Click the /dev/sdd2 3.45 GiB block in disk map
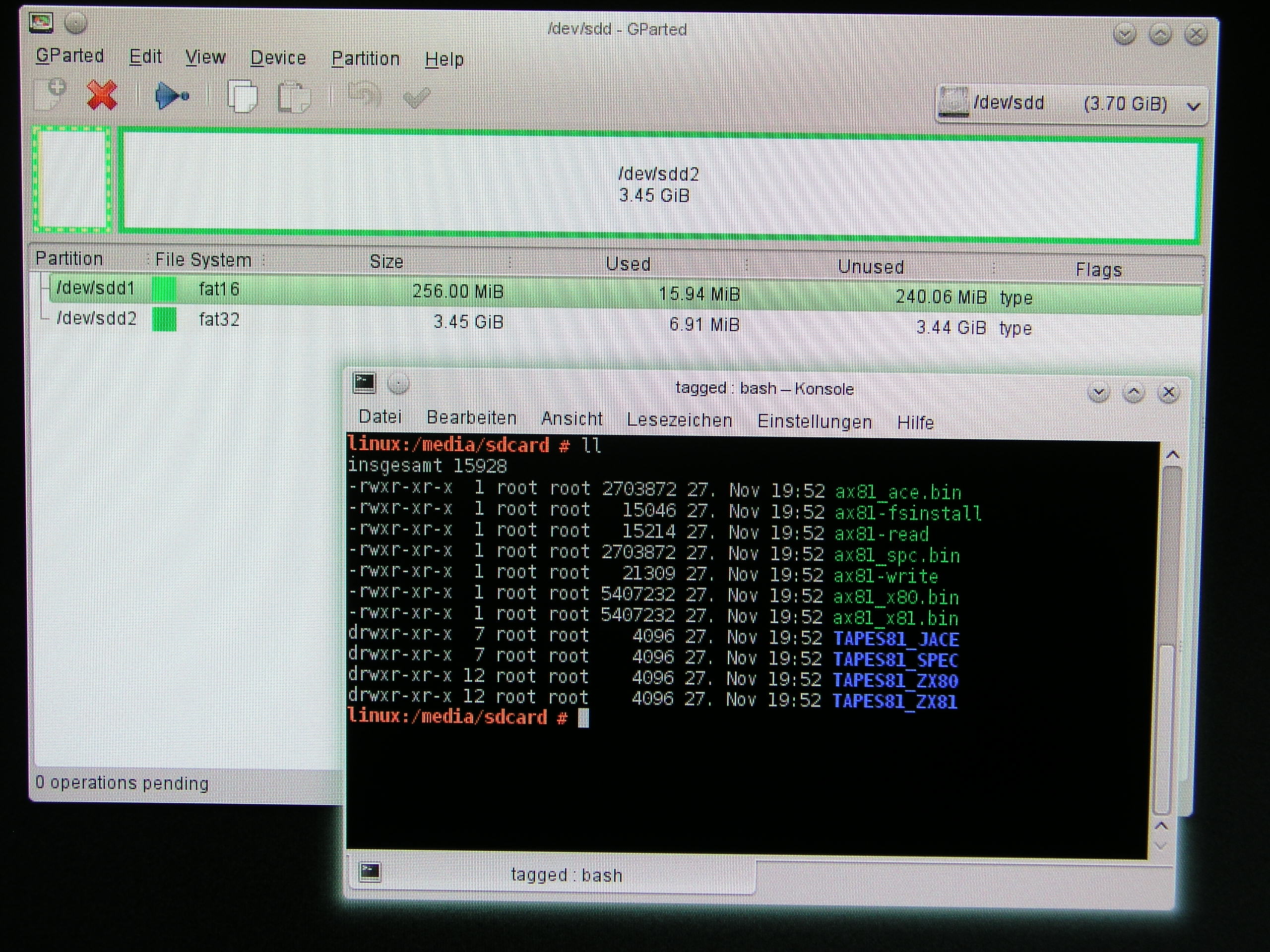Screen dimensions: 1270x952 click(x=659, y=186)
